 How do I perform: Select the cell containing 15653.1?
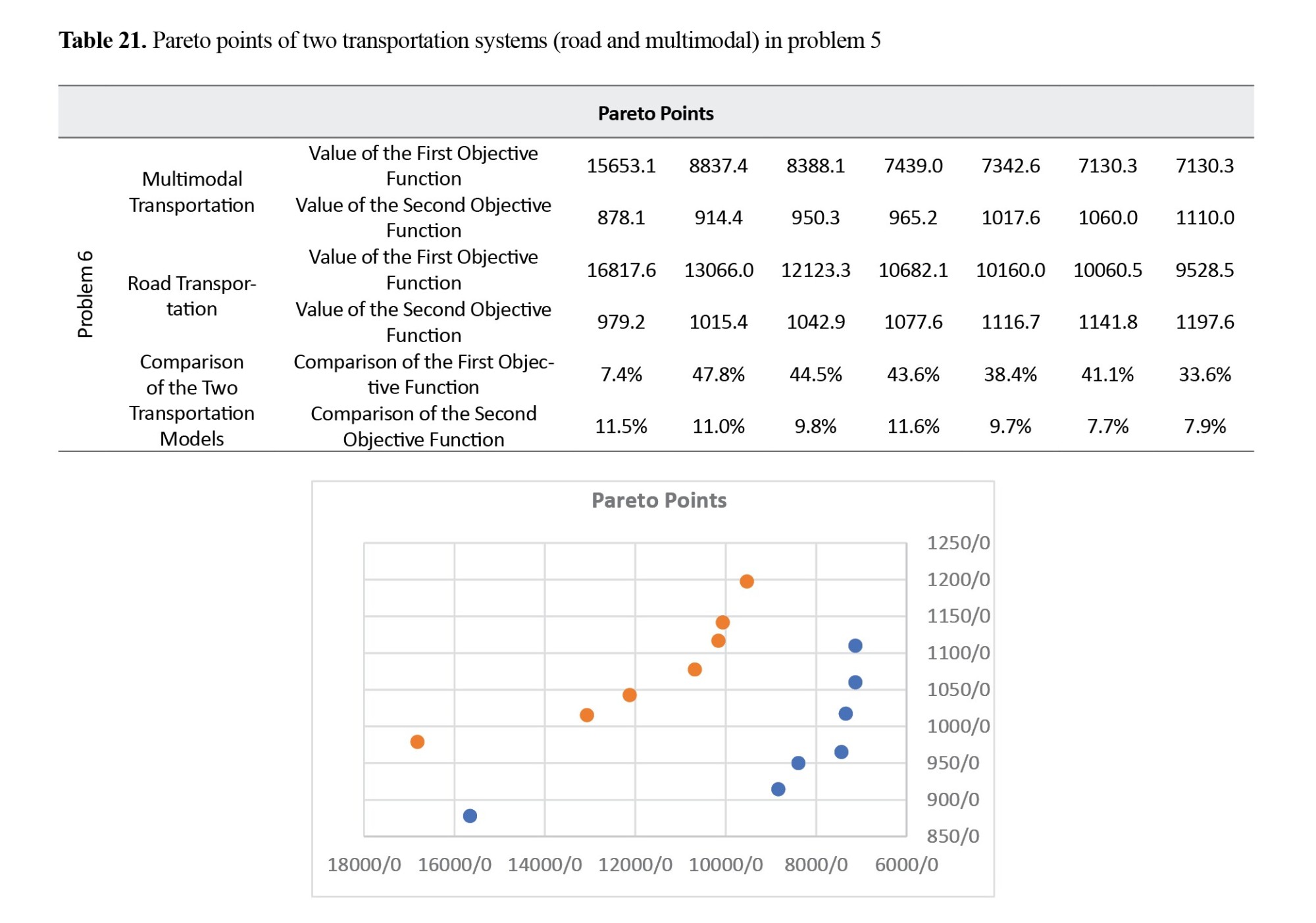621,166
